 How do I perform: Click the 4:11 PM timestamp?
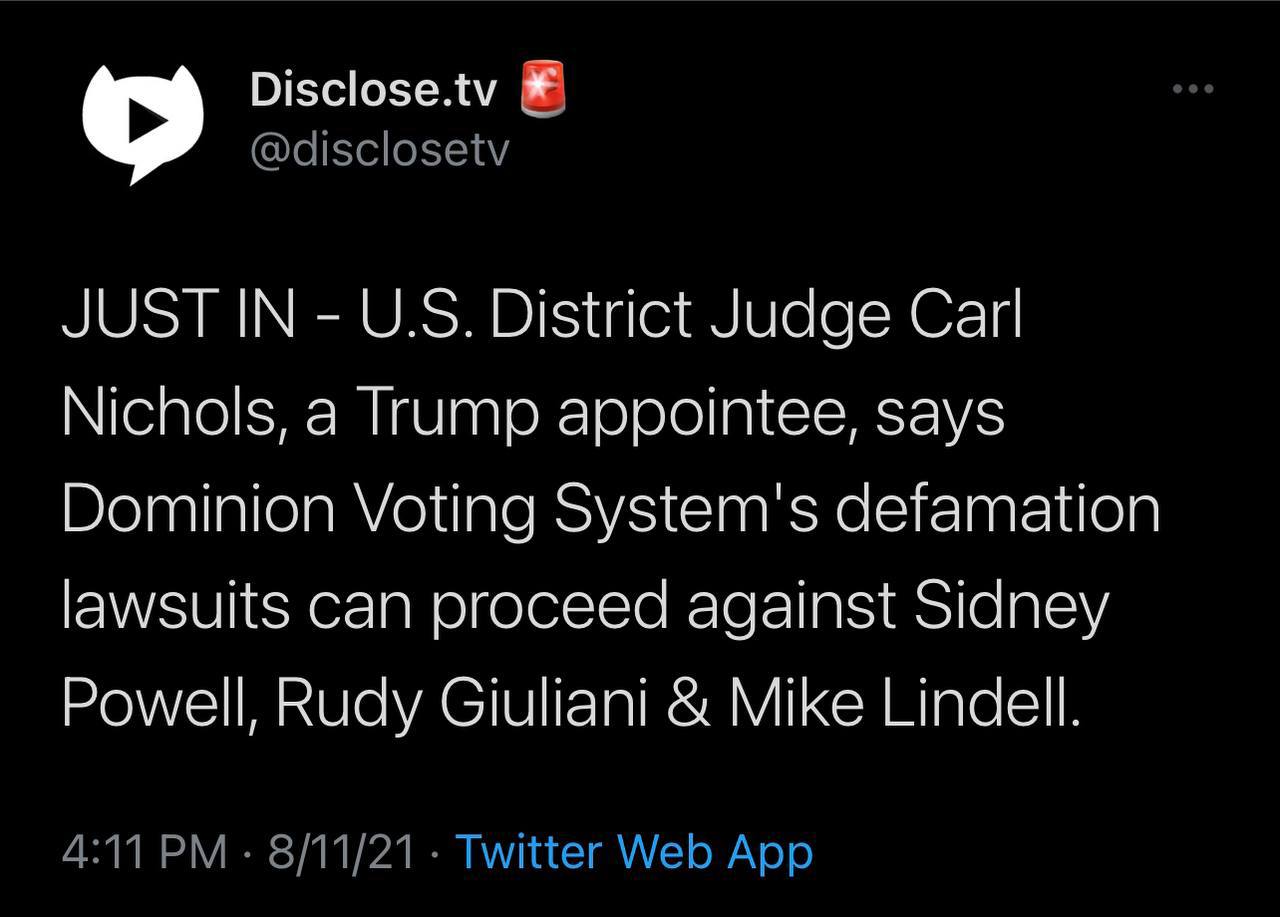(144, 852)
